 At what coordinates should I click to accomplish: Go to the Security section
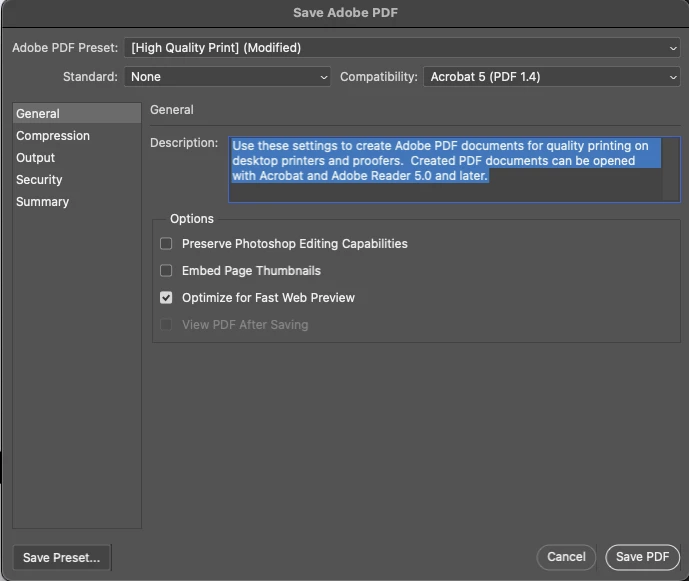point(77,180)
